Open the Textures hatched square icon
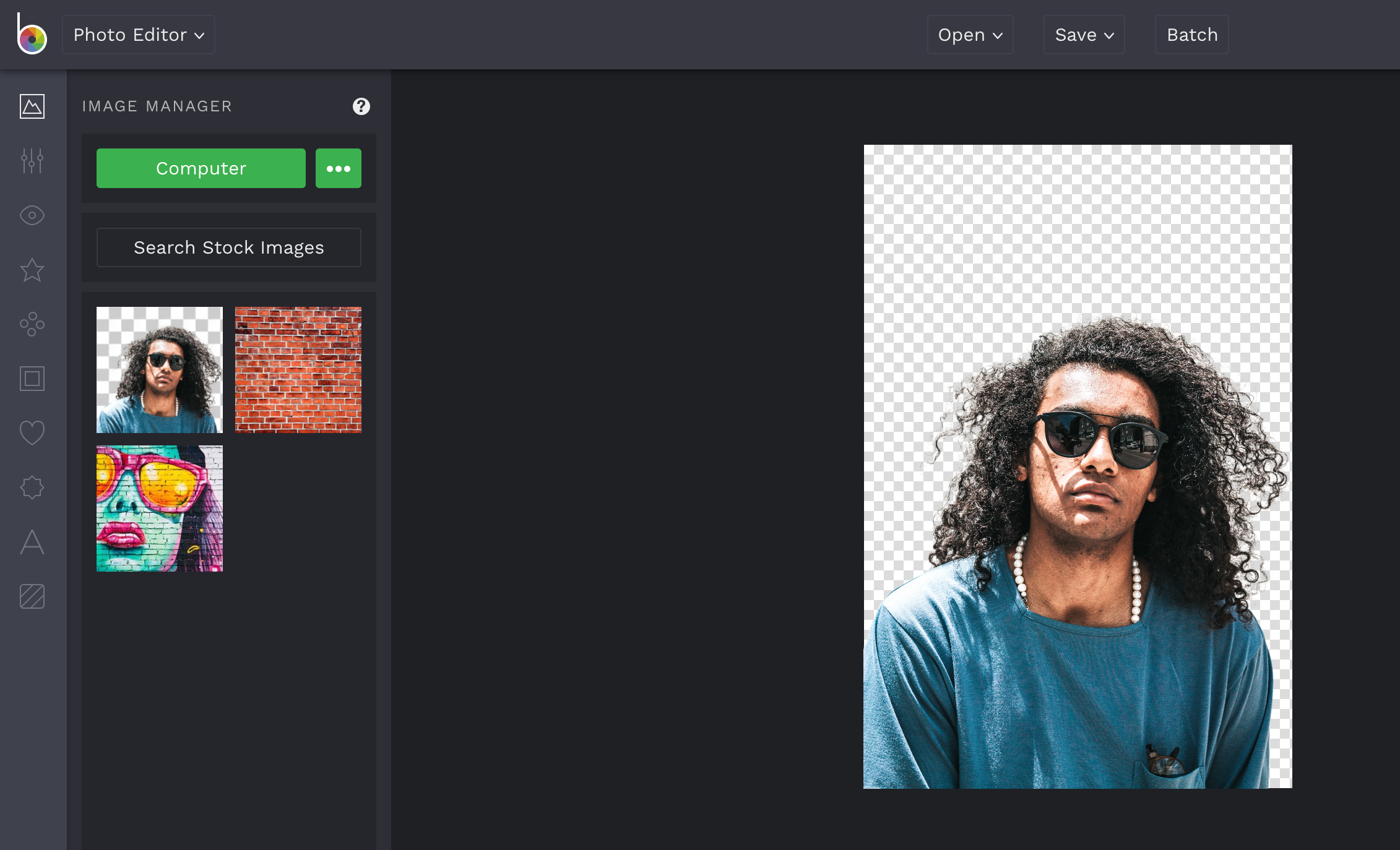1400x850 pixels. tap(32, 596)
